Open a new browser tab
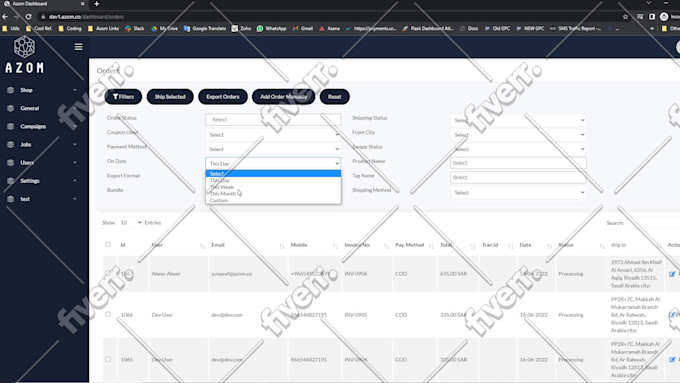This screenshot has width=680, height=383. point(97,4)
